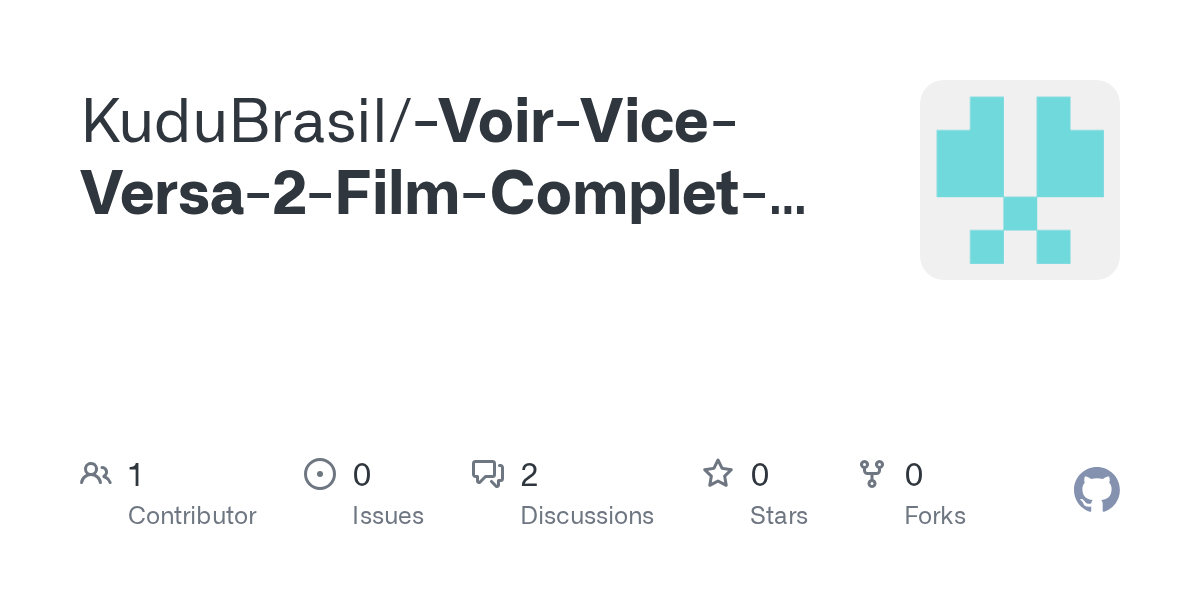Click the Stars star icon
Image resolution: width=1200 pixels, height=600 pixels.
coord(718,473)
